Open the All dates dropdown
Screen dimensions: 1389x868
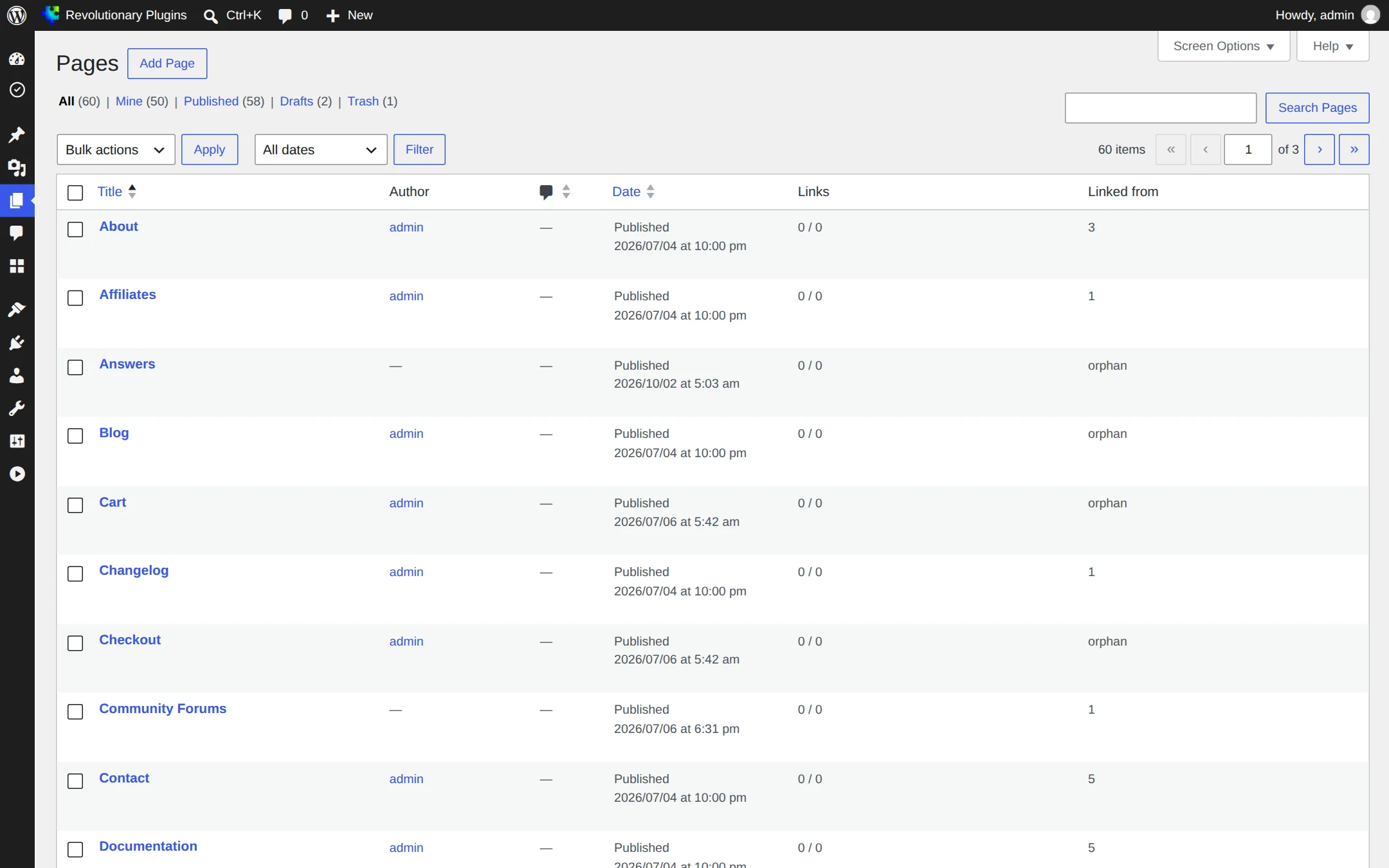coord(320,150)
